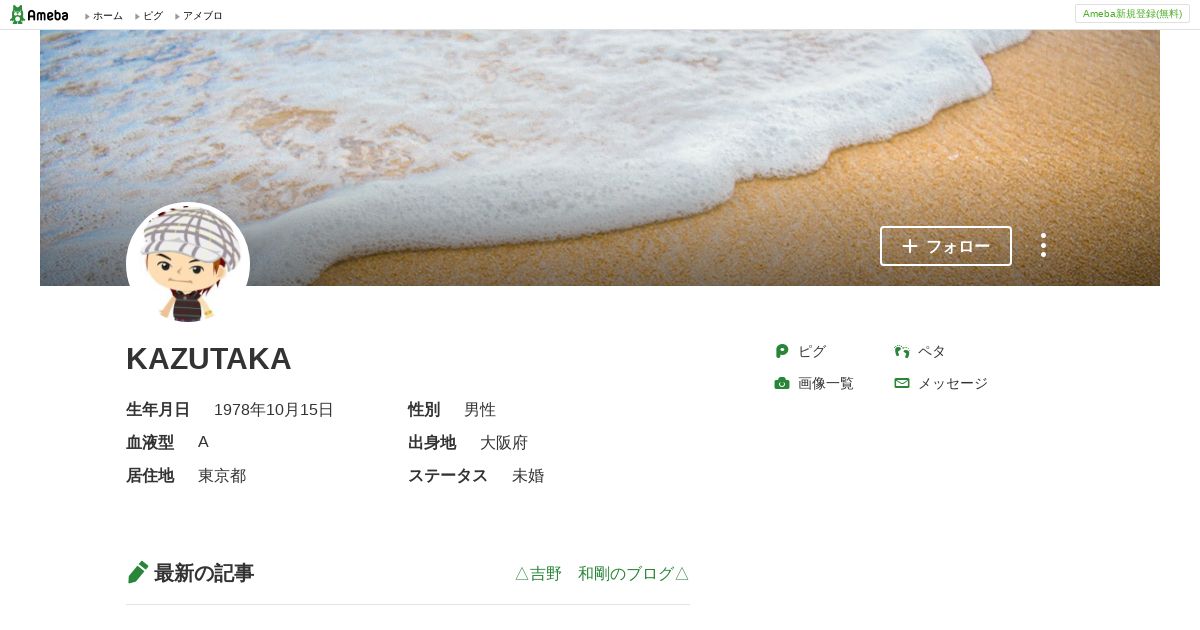Open the three-dot more options menu
The image size is (1200, 630).
[x=1043, y=246]
